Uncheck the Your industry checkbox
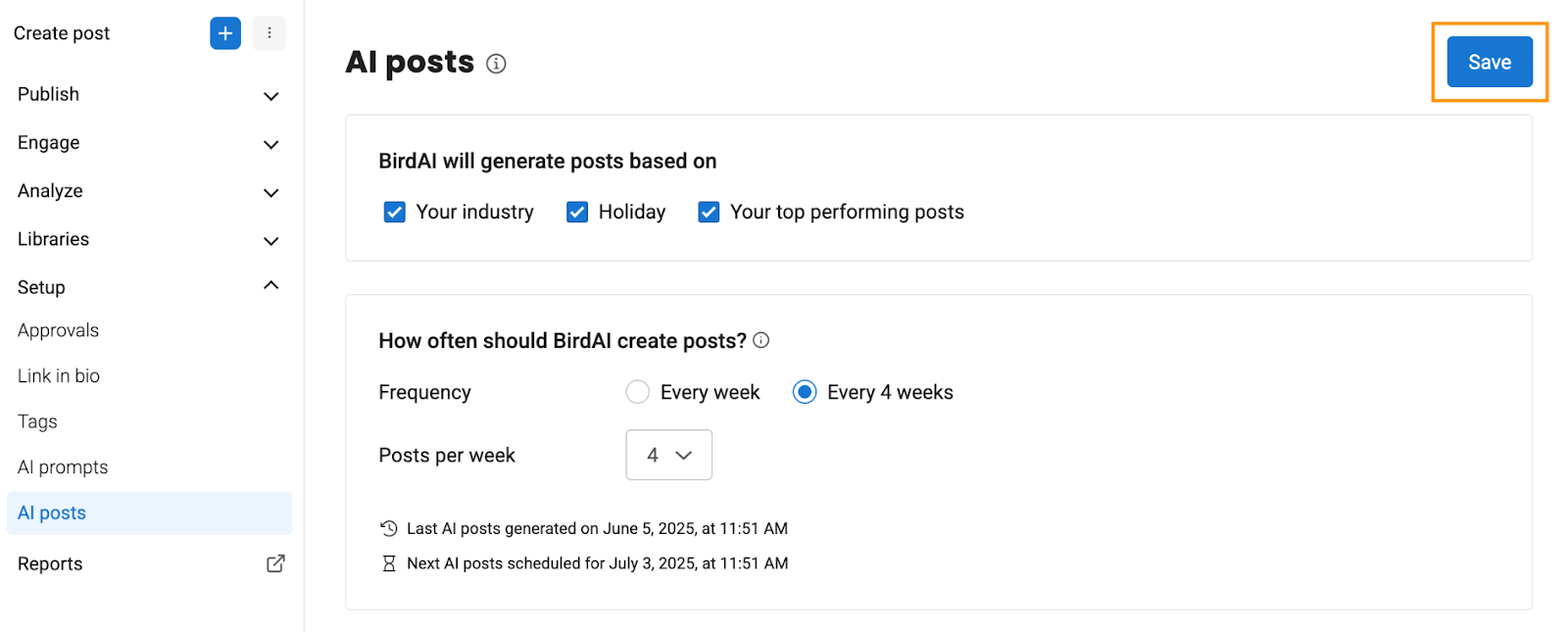This screenshot has width=1568, height=632. (x=395, y=212)
